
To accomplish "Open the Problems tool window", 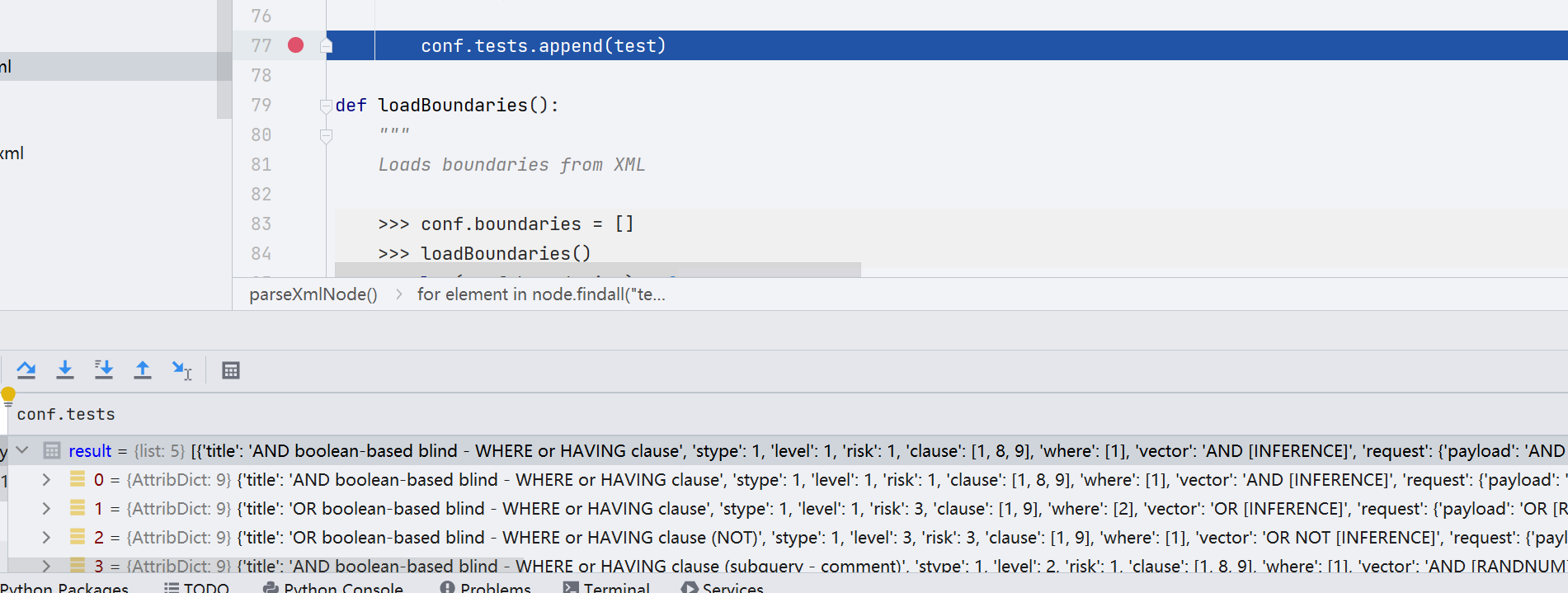I will [x=485, y=587].
